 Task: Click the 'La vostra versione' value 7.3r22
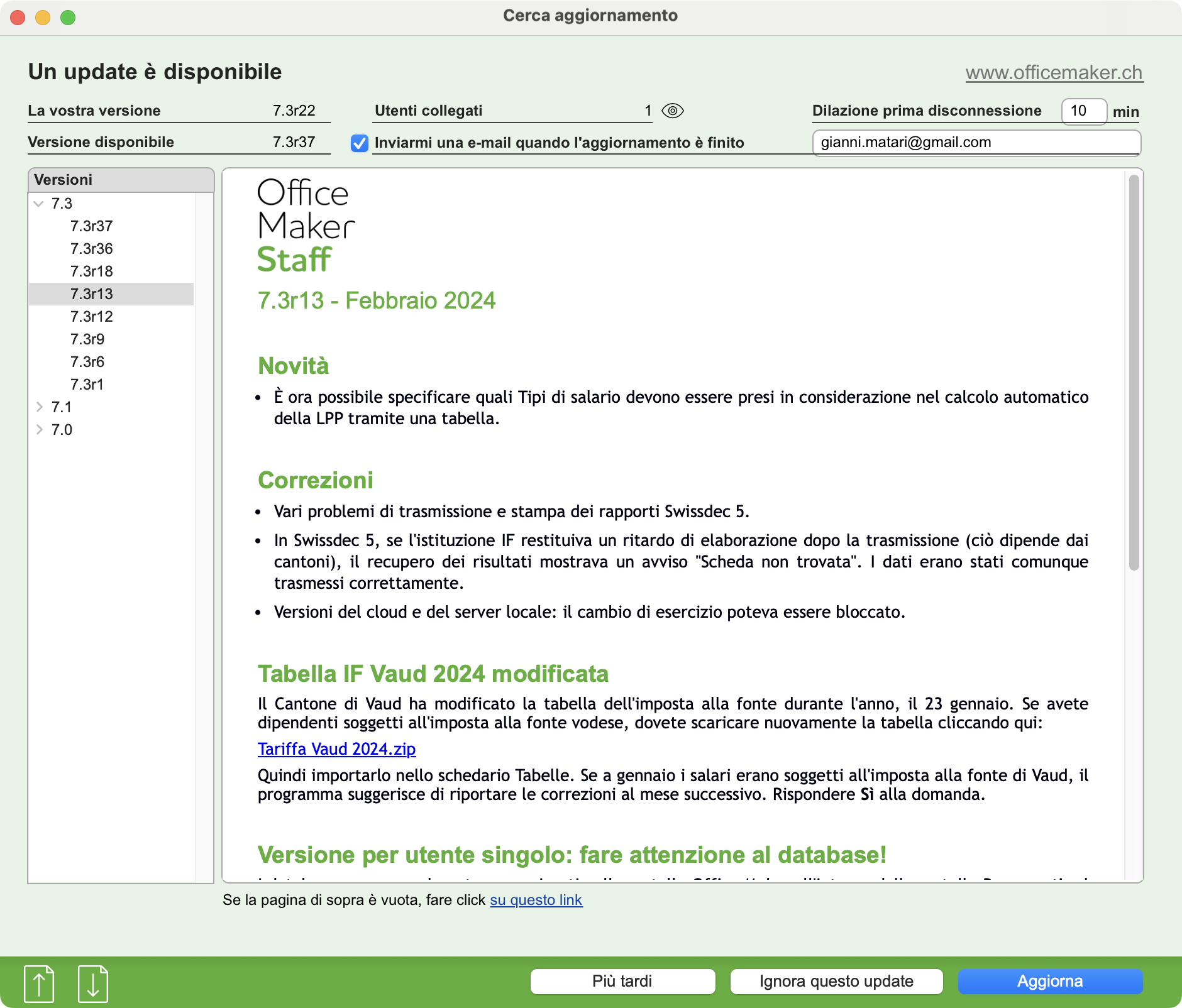294,111
